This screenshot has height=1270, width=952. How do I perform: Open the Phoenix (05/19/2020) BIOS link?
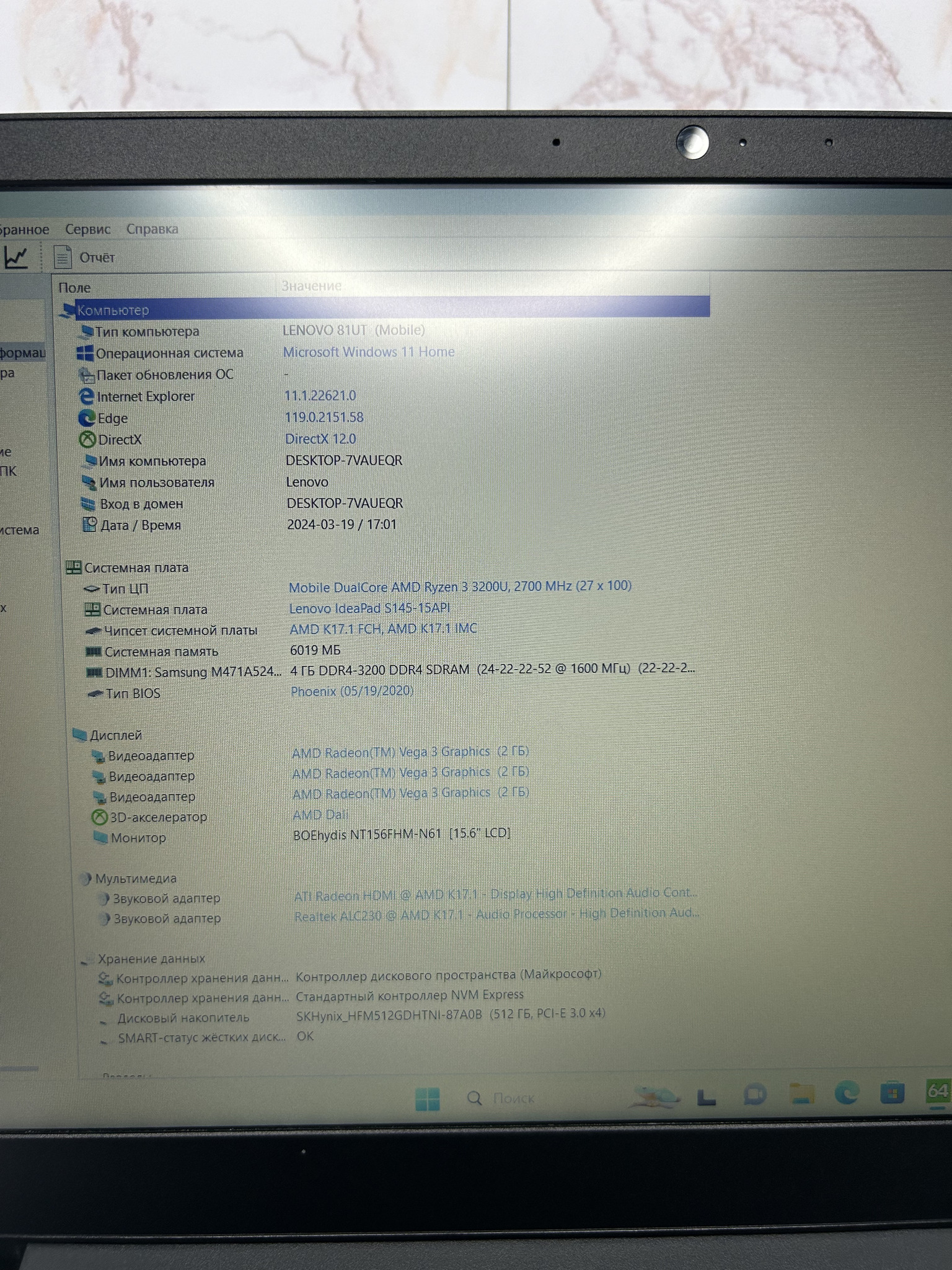[x=352, y=691]
